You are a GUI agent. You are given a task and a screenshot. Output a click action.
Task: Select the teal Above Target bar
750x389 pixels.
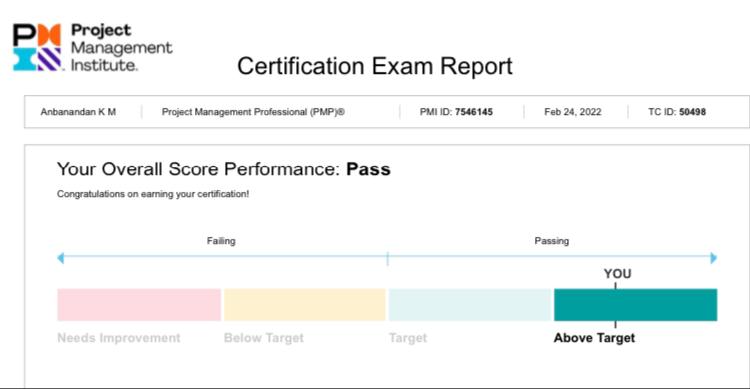pos(636,305)
